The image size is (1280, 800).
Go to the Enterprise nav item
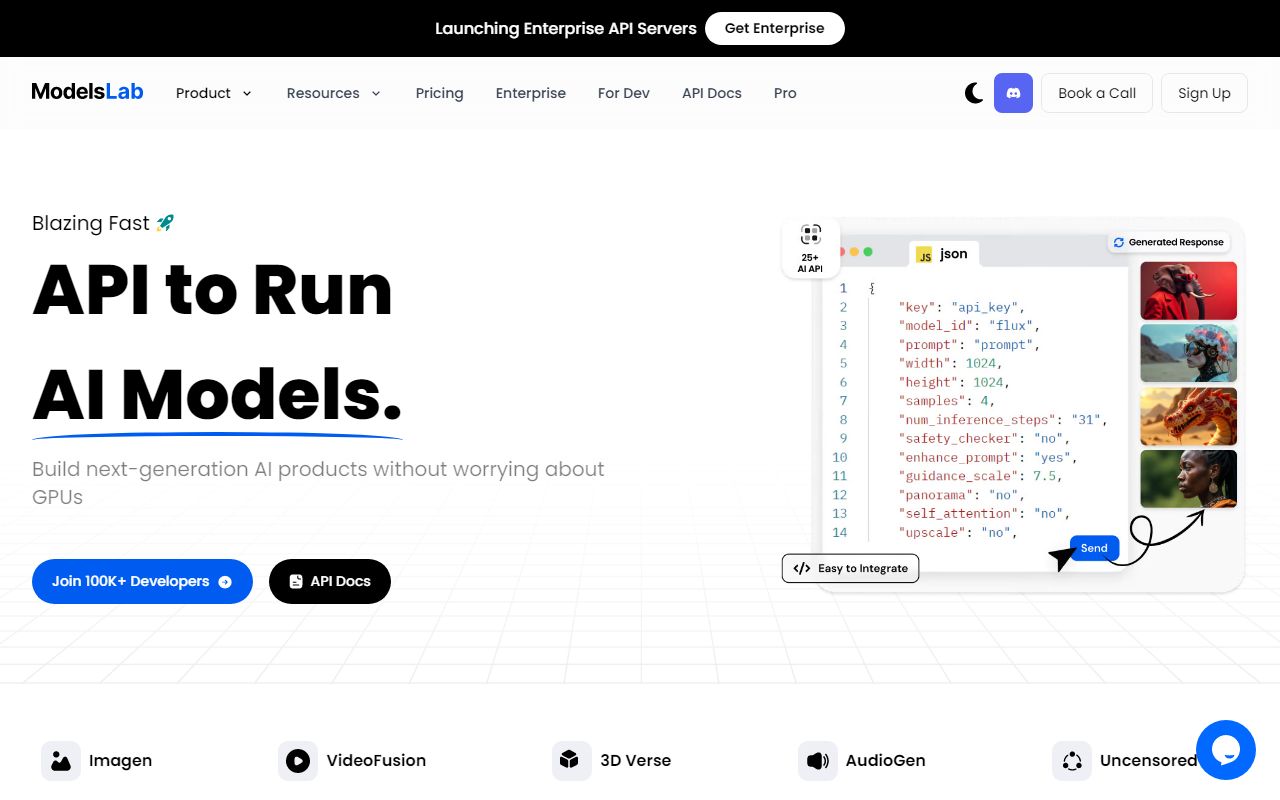[x=530, y=93]
